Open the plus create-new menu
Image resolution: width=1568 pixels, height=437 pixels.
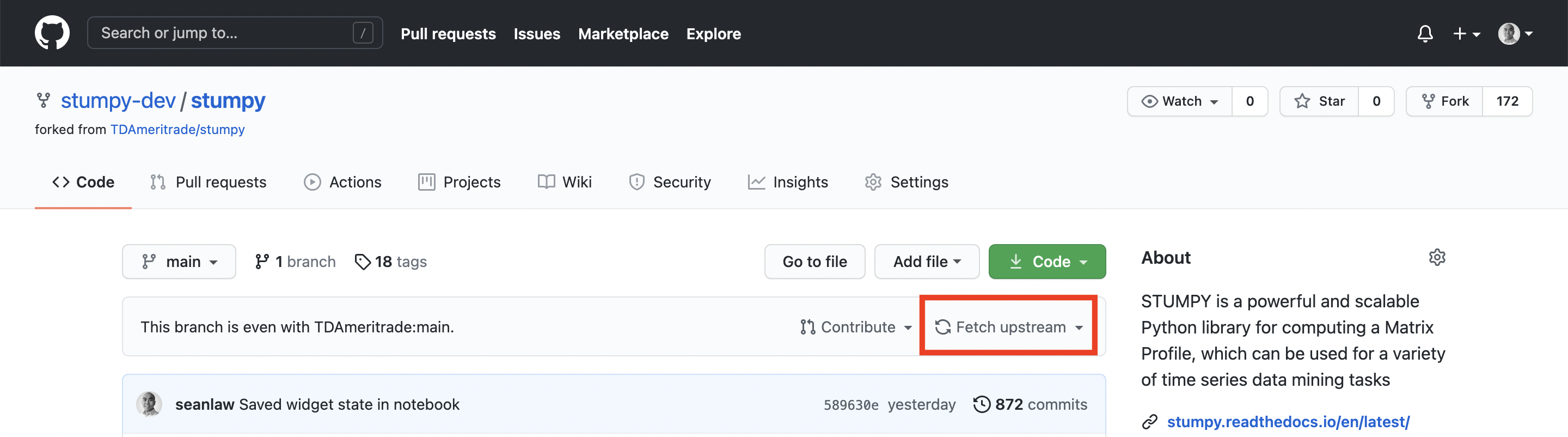point(1466,34)
